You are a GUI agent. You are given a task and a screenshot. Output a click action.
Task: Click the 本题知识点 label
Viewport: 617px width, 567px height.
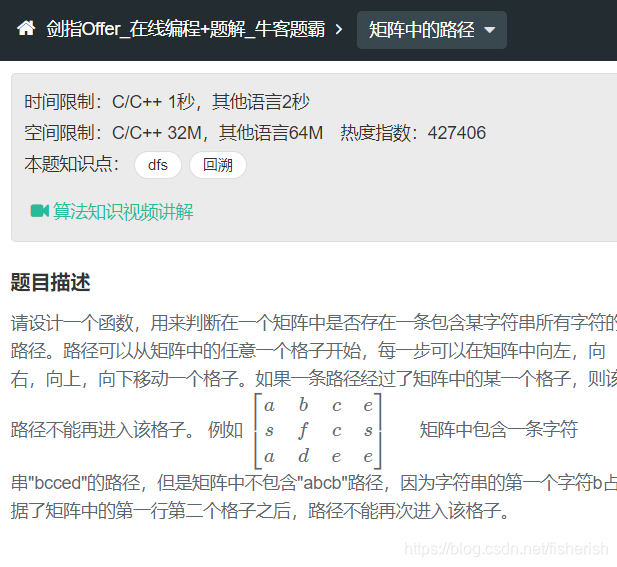coord(72,164)
